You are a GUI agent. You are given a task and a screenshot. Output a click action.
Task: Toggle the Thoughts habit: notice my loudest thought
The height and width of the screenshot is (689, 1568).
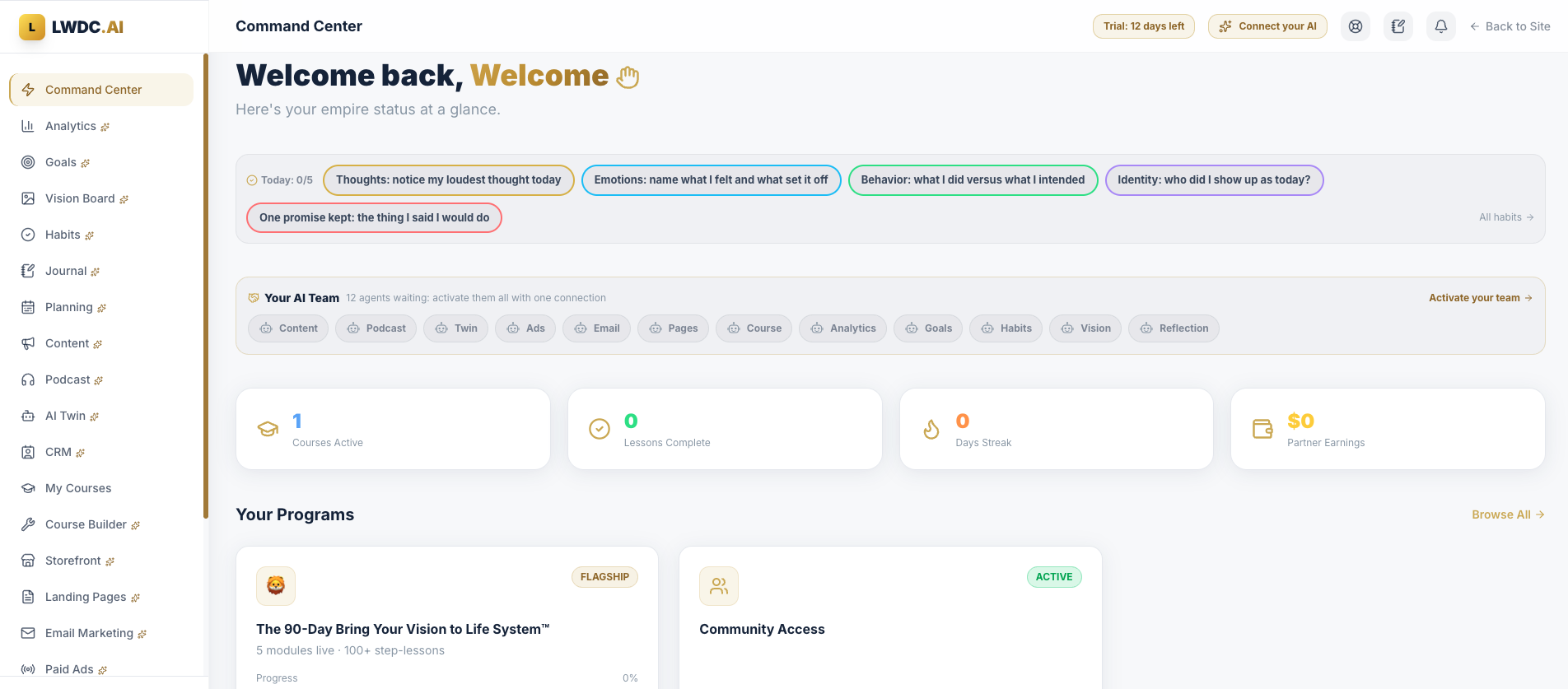(x=449, y=180)
